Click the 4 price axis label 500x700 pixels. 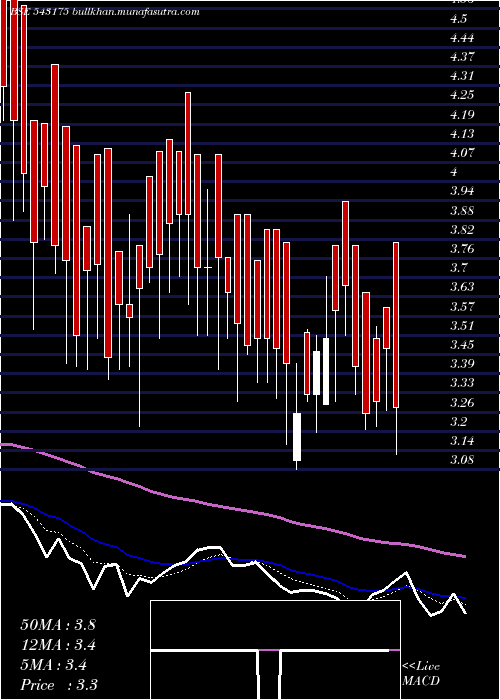click(454, 172)
